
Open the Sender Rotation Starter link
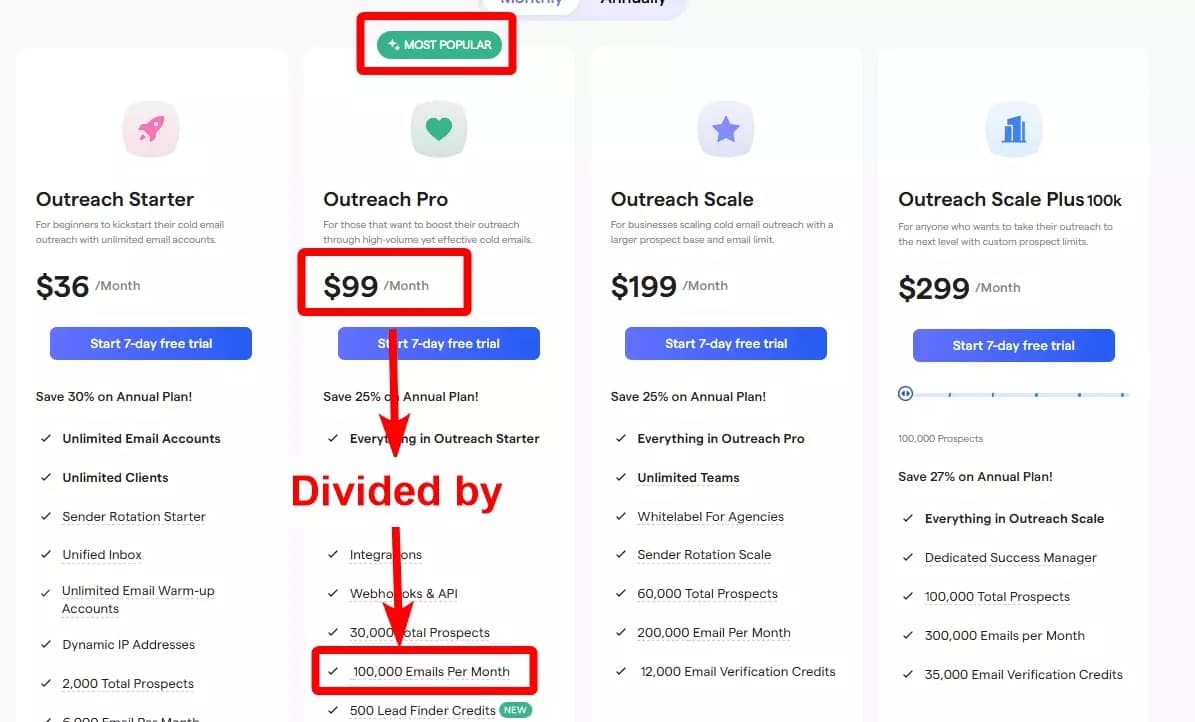pos(133,516)
